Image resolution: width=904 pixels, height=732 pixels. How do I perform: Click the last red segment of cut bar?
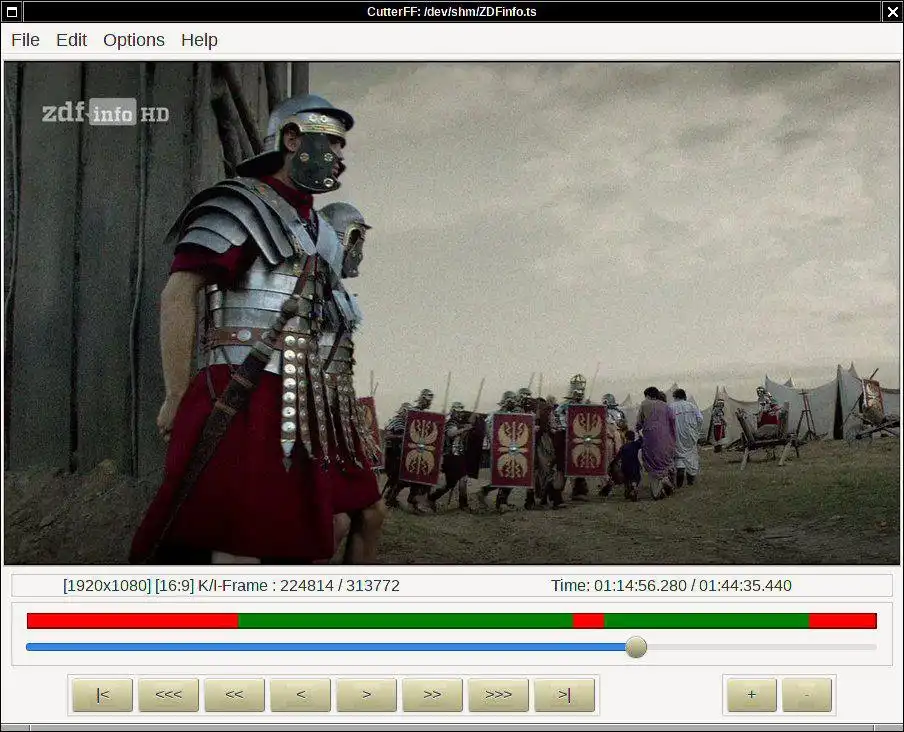[x=843, y=621]
